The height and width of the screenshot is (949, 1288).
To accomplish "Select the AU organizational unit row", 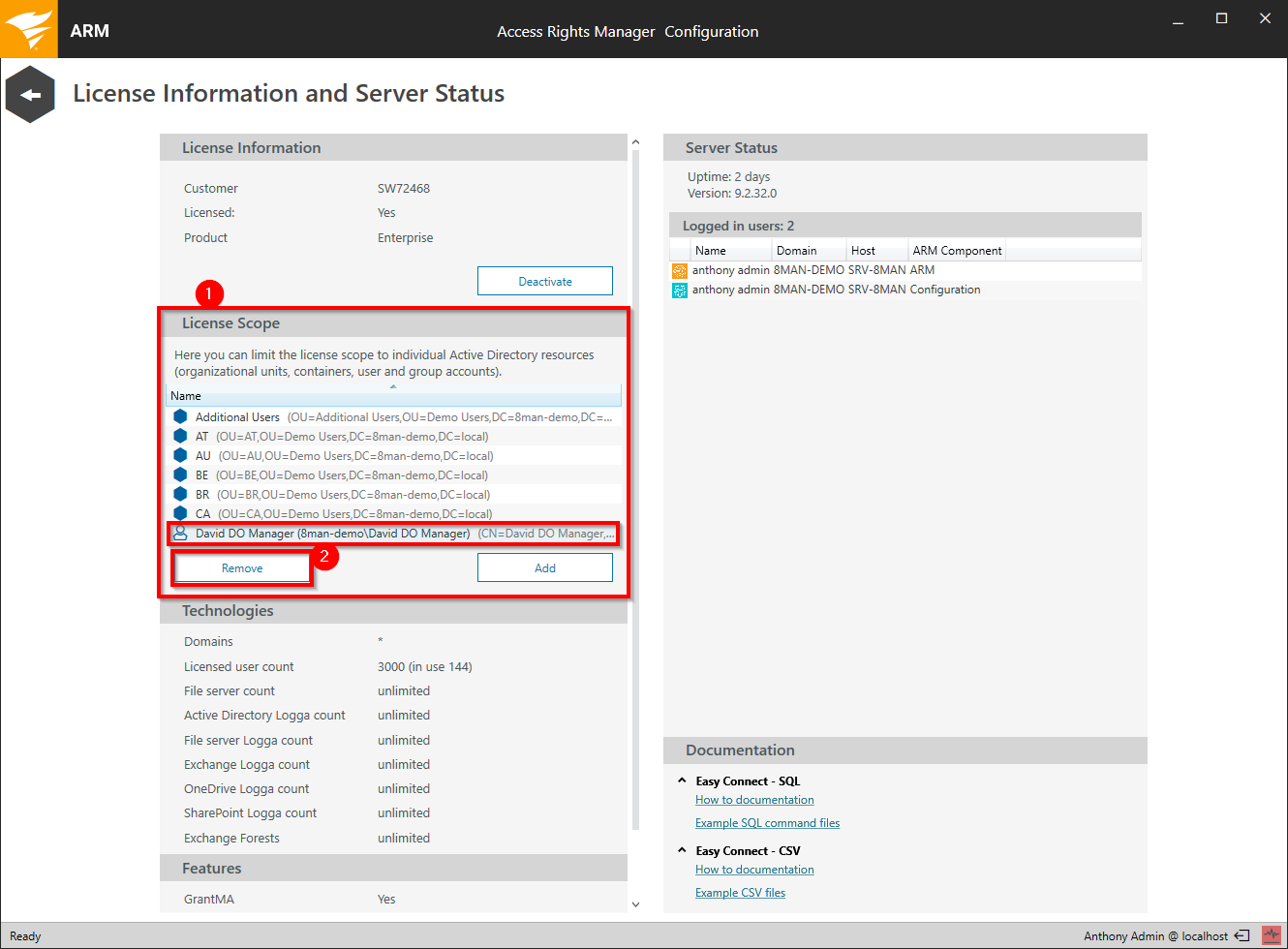I will (x=393, y=455).
